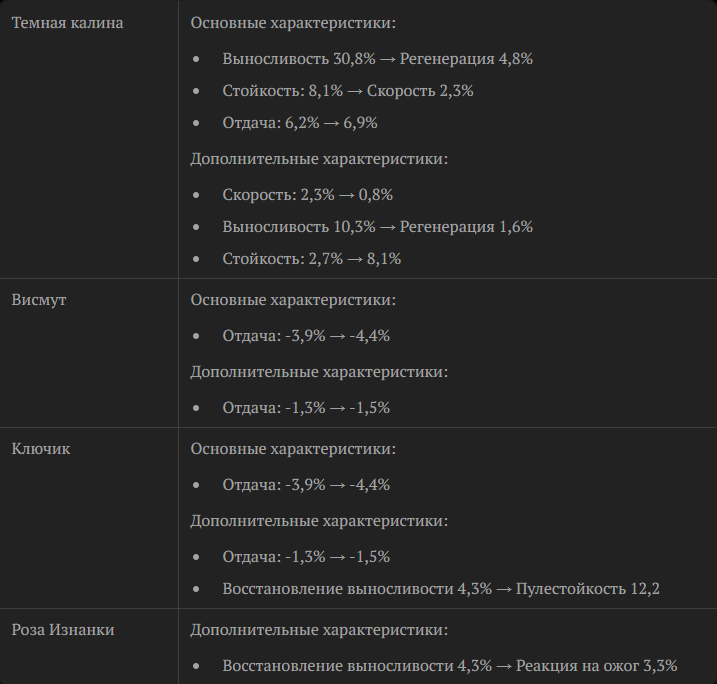717x684 pixels.
Task: Click Выносливость 30,8% → Регенерация 4,8% line
Action: [377, 59]
